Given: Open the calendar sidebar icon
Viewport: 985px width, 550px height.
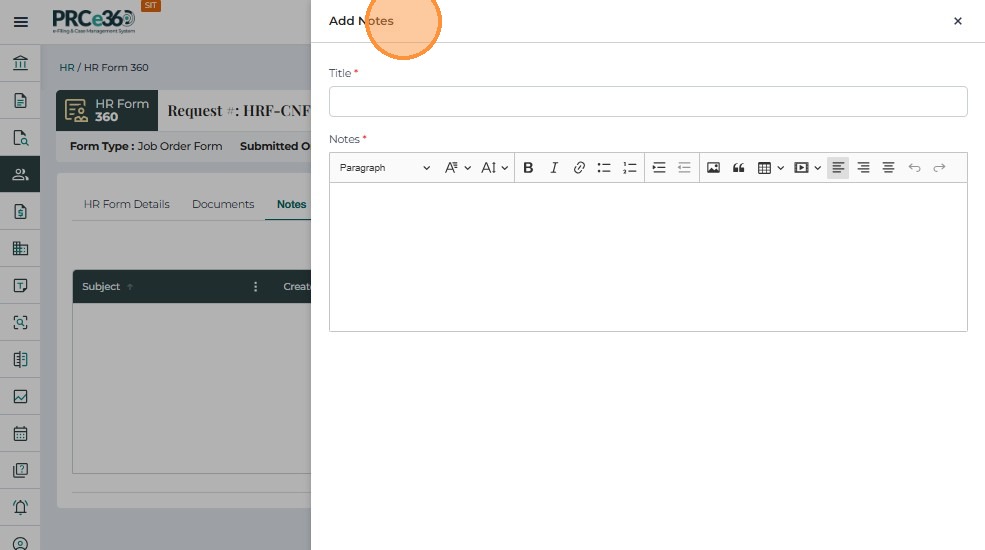Looking at the screenshot, I should [x=20, y=434].
